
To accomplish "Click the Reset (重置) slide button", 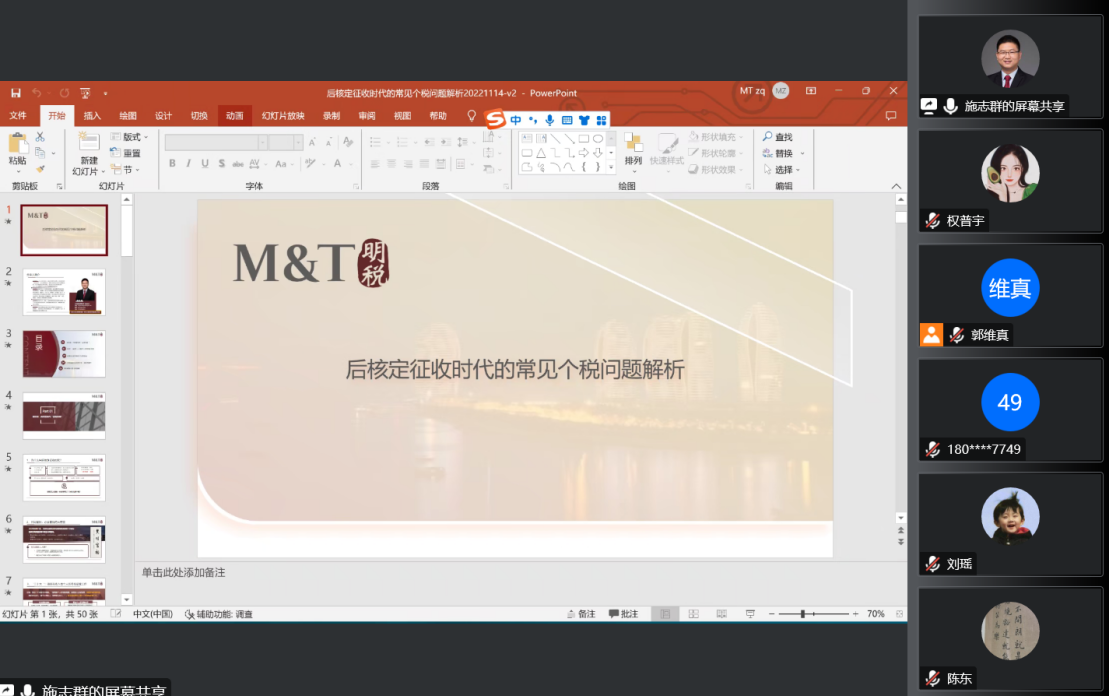I will coord(126,153).
